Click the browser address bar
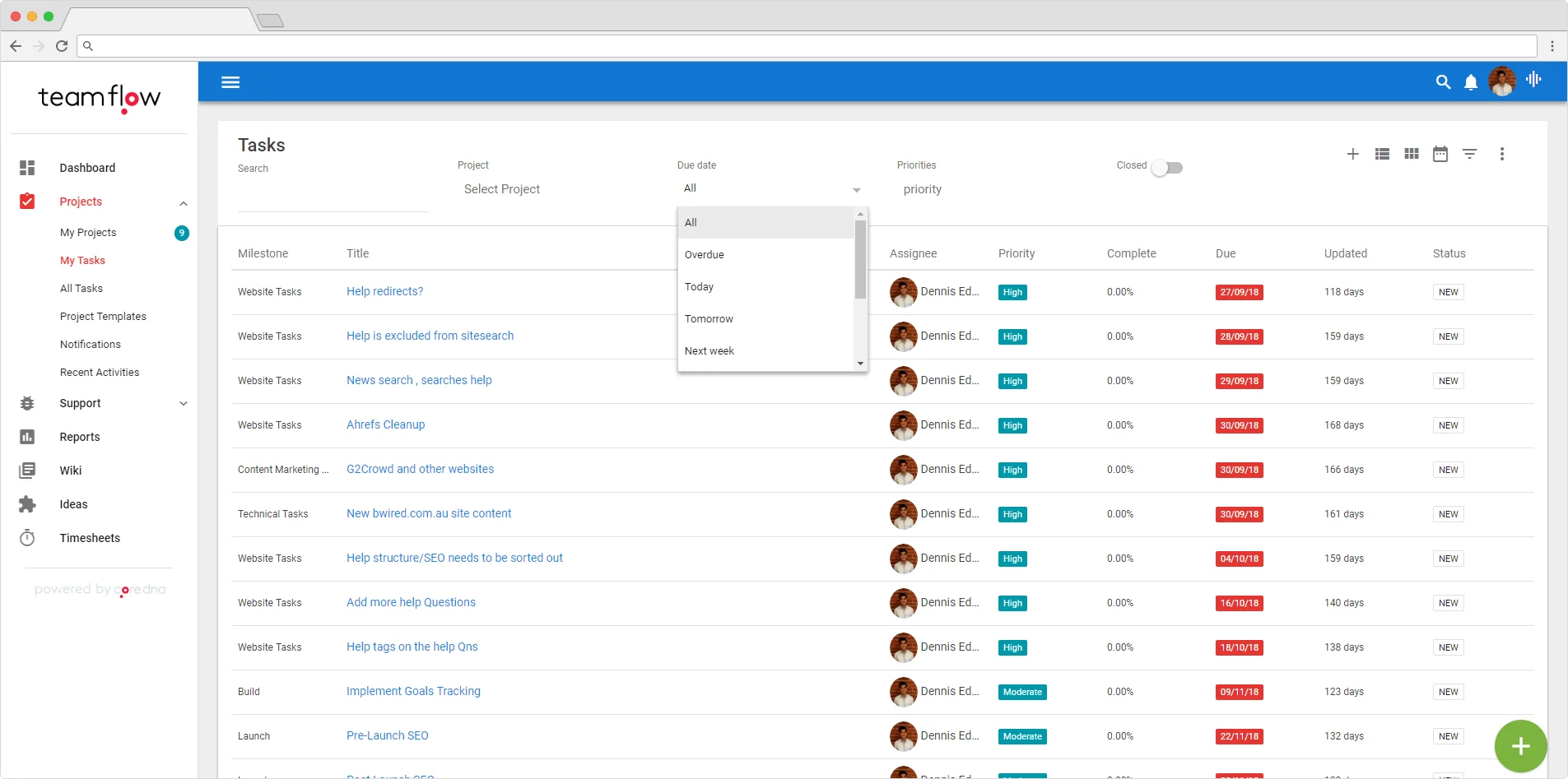This screenshot has width=1568, height=779. [807, 46]
